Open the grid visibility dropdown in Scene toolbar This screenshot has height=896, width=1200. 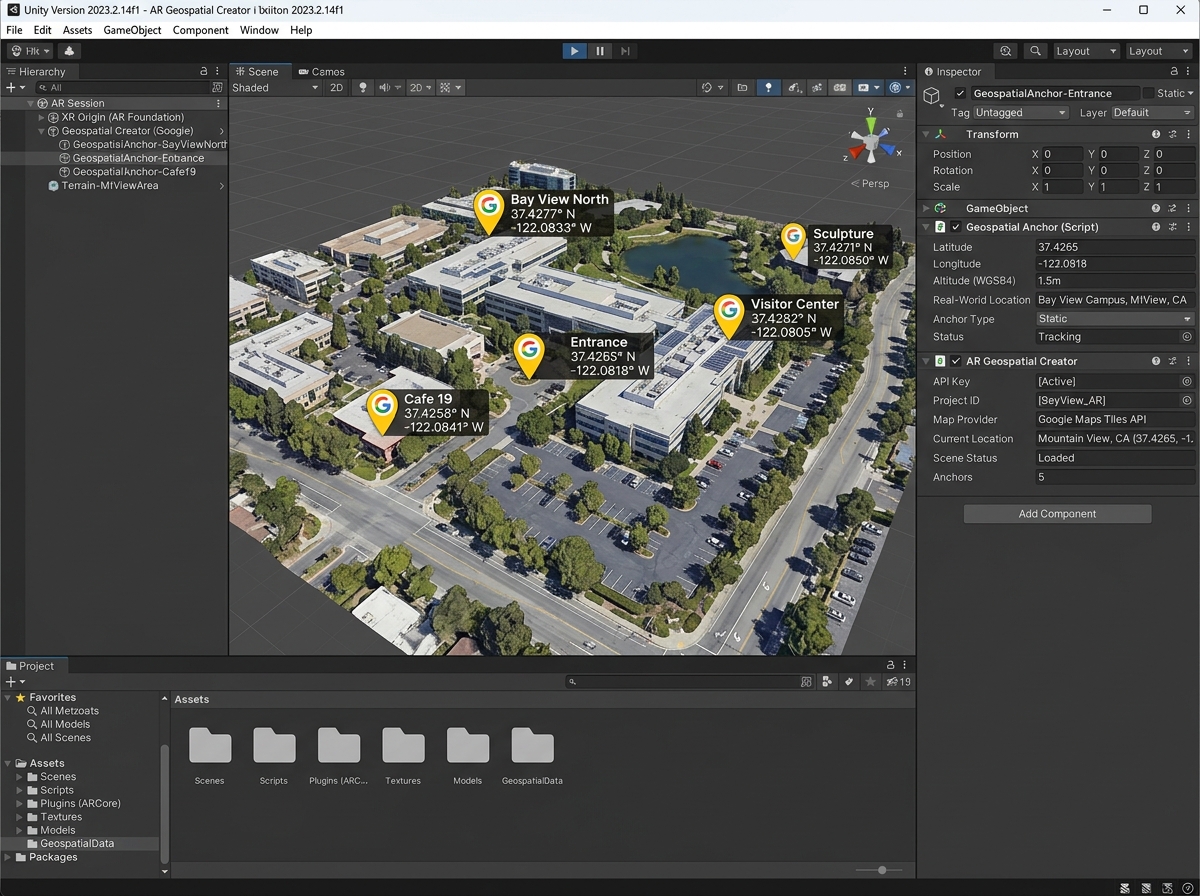[451, 88]
